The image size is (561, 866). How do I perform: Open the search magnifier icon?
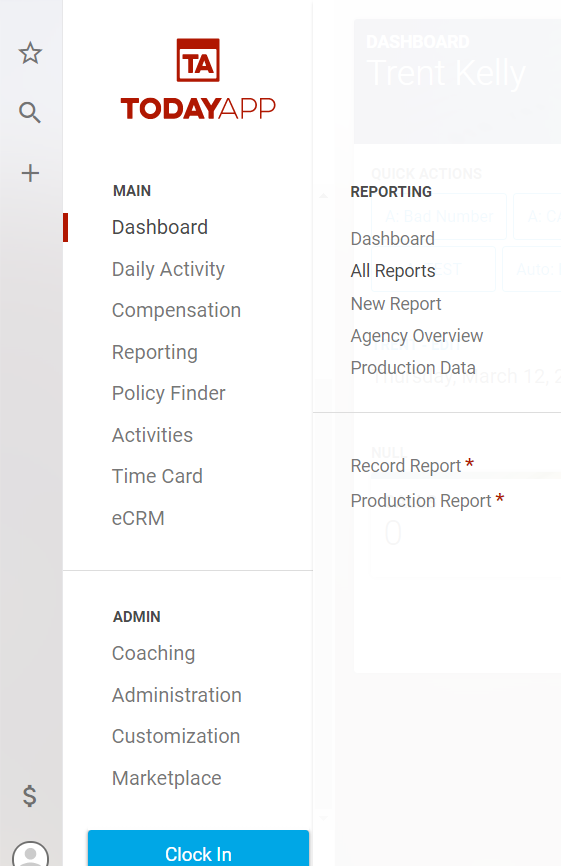30,113
